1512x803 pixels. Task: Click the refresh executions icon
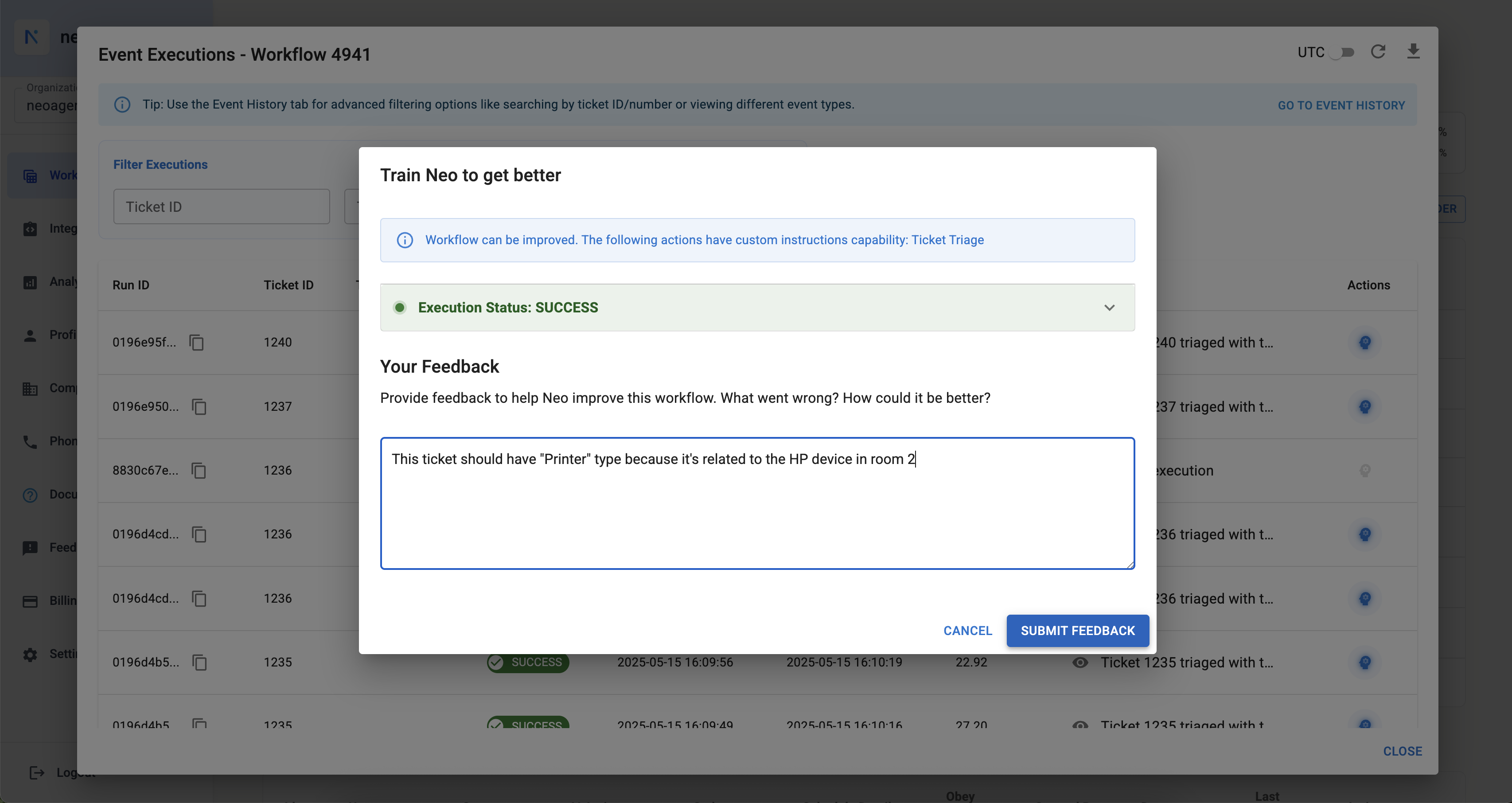1378,52
